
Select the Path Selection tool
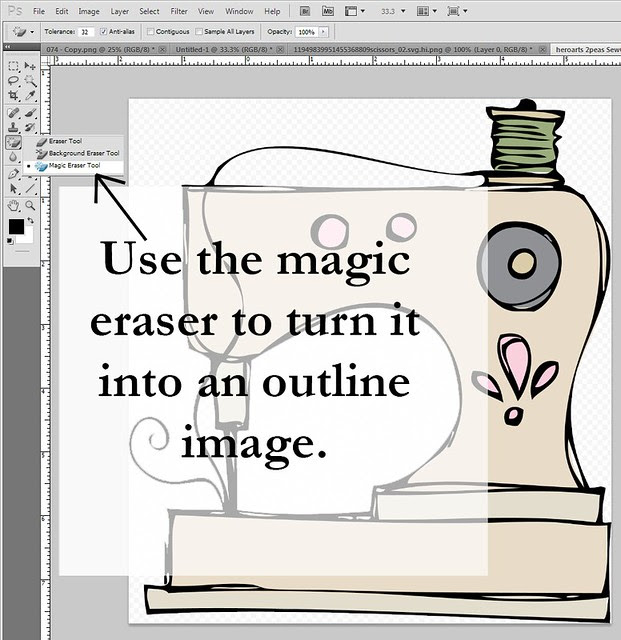tap(13, 189)
